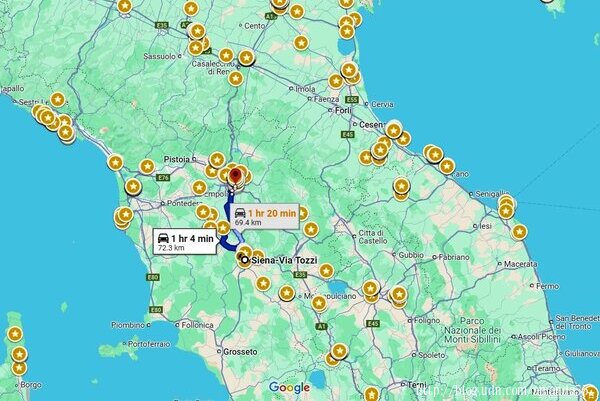Click the Siena-Via Tozzi origin marker
The height and width of the screenshot is (401, 600).
click(245, 261)
